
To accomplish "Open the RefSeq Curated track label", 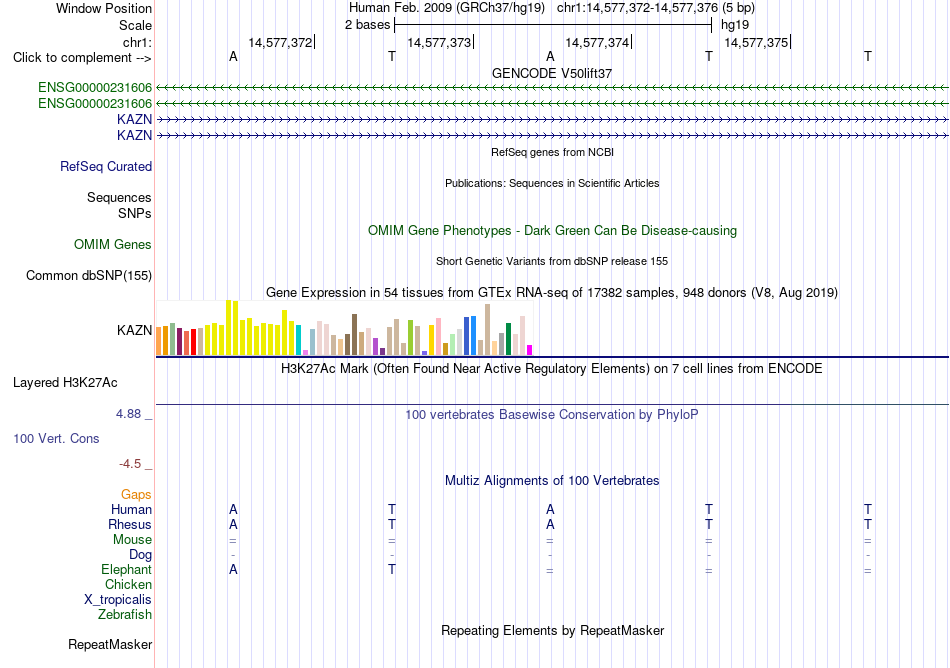I will (106, 167).
